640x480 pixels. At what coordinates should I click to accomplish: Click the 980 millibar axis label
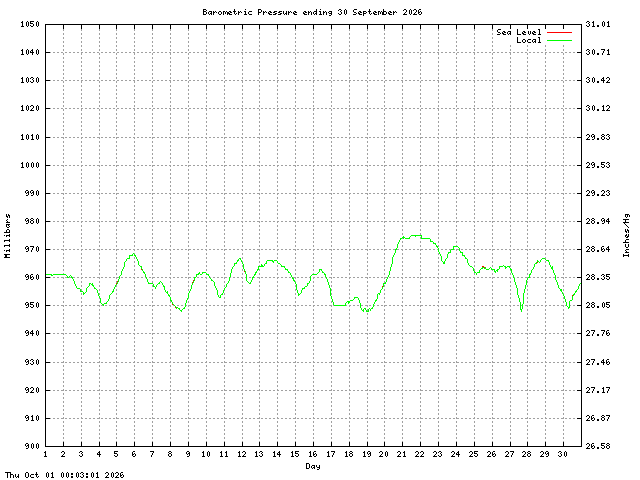32,221
